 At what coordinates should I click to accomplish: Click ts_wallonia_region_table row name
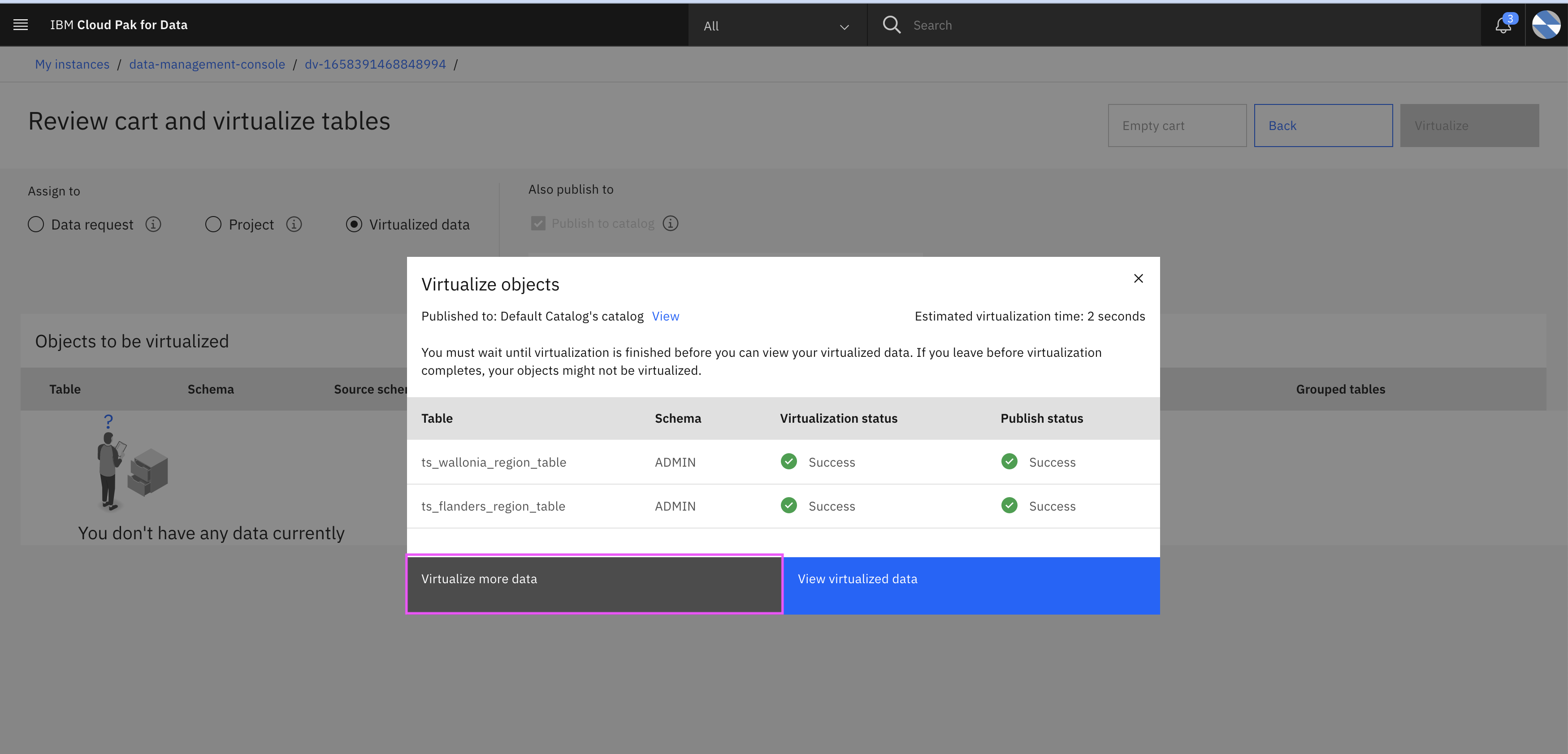click(x=494, y=462)
